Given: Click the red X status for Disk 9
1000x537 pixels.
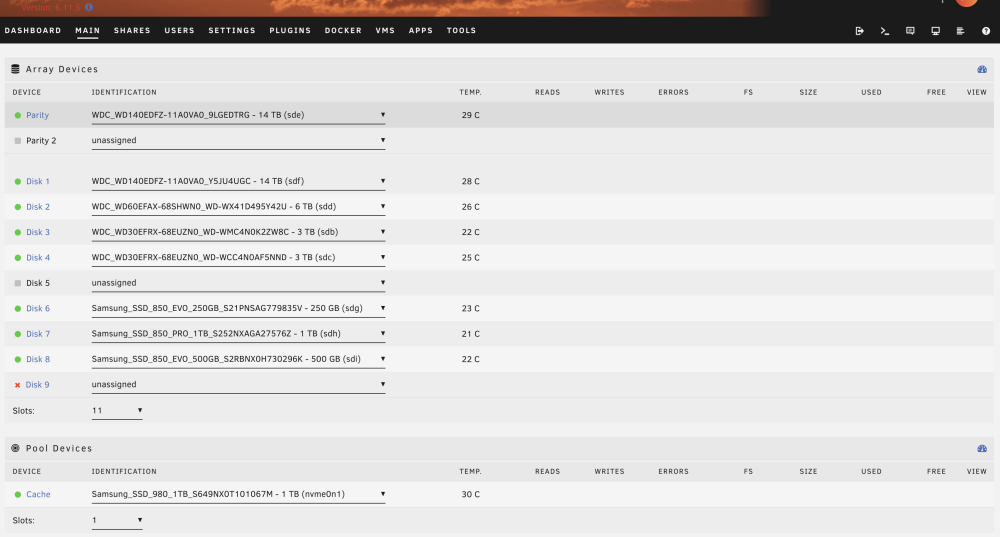Looking at the screenshot, I should (17, 385).
